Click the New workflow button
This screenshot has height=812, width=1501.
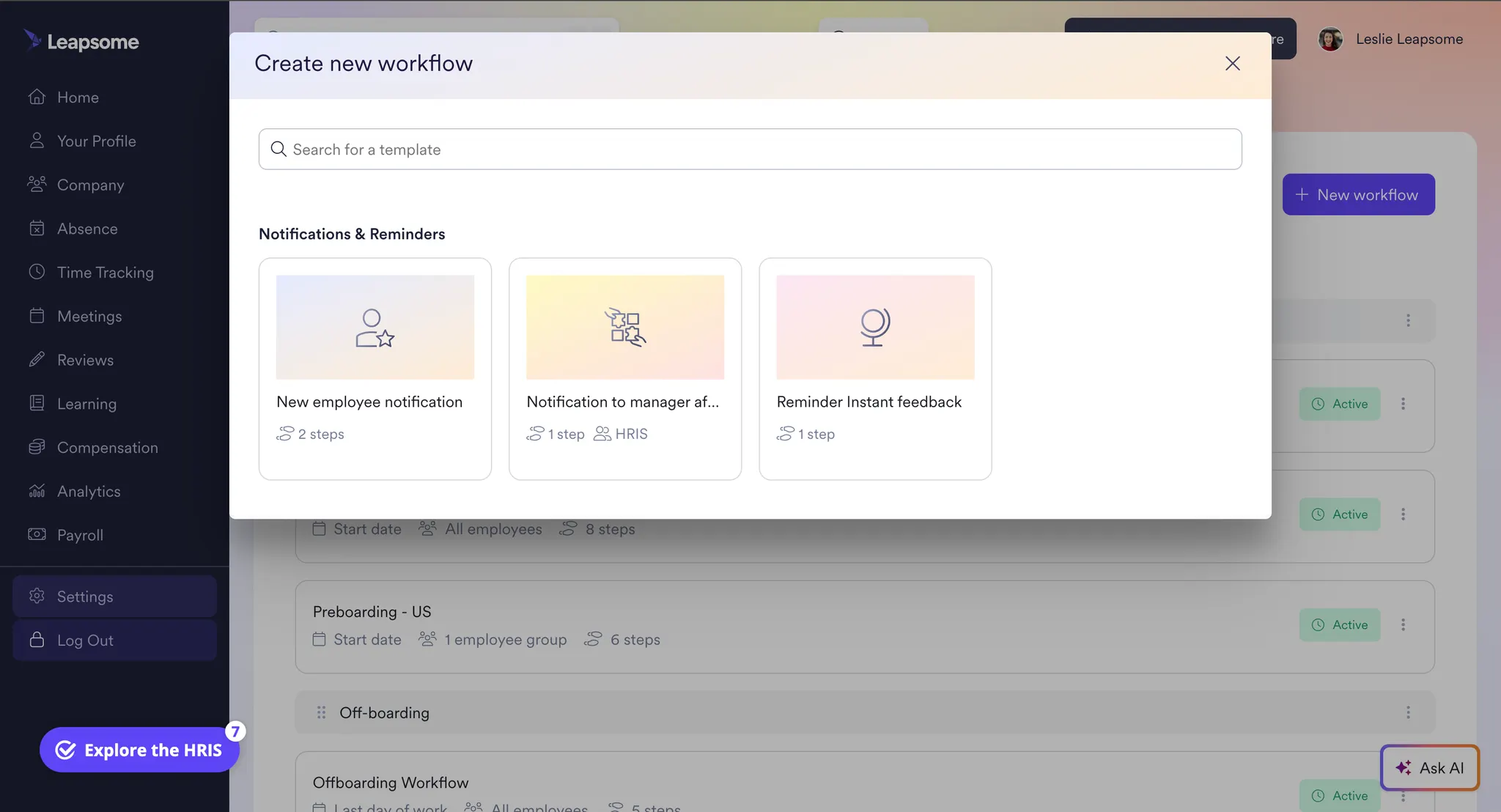point(1357,194)
